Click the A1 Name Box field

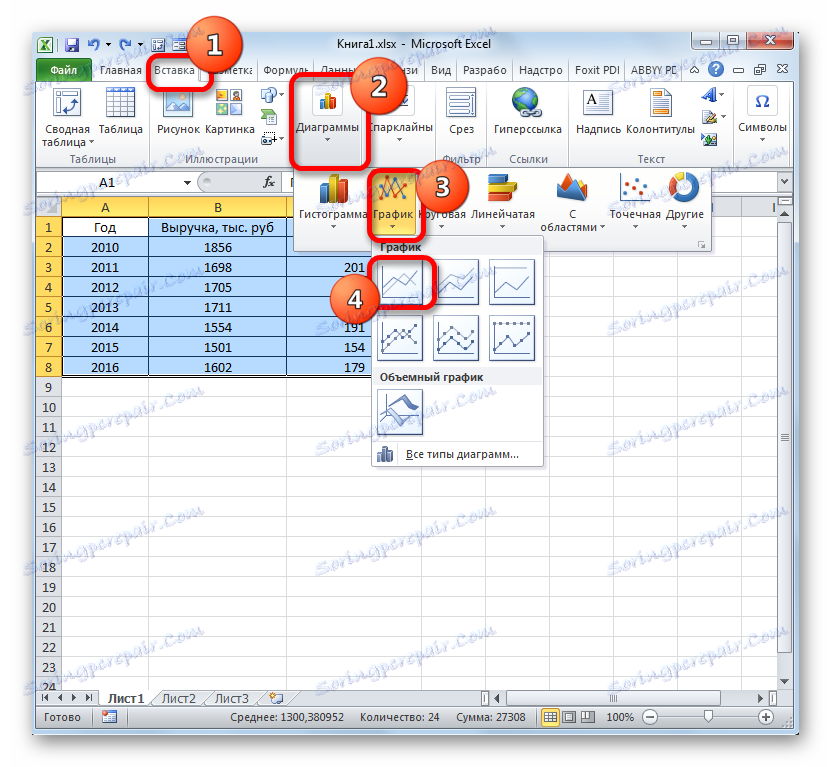click(x=109, y=182)
